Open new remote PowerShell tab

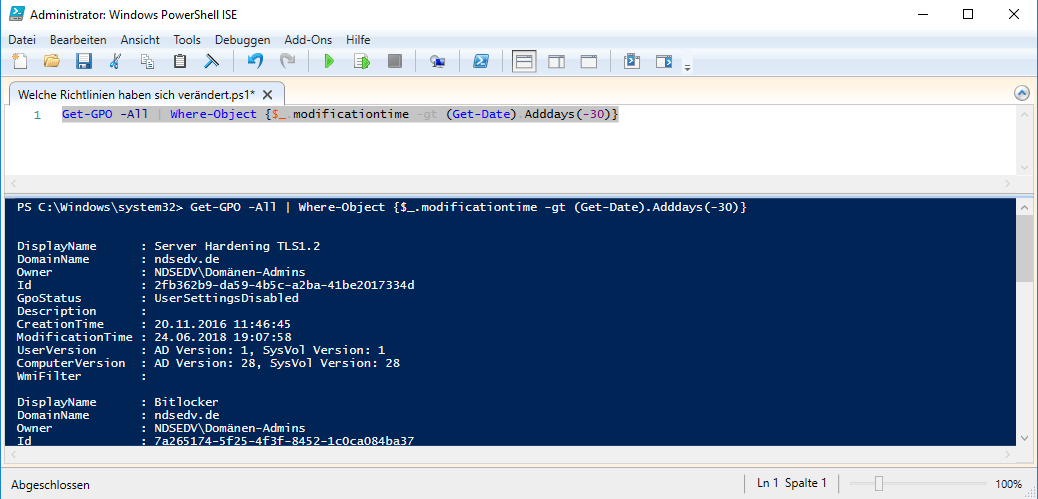pyautogui.click(x=437, y=62)
